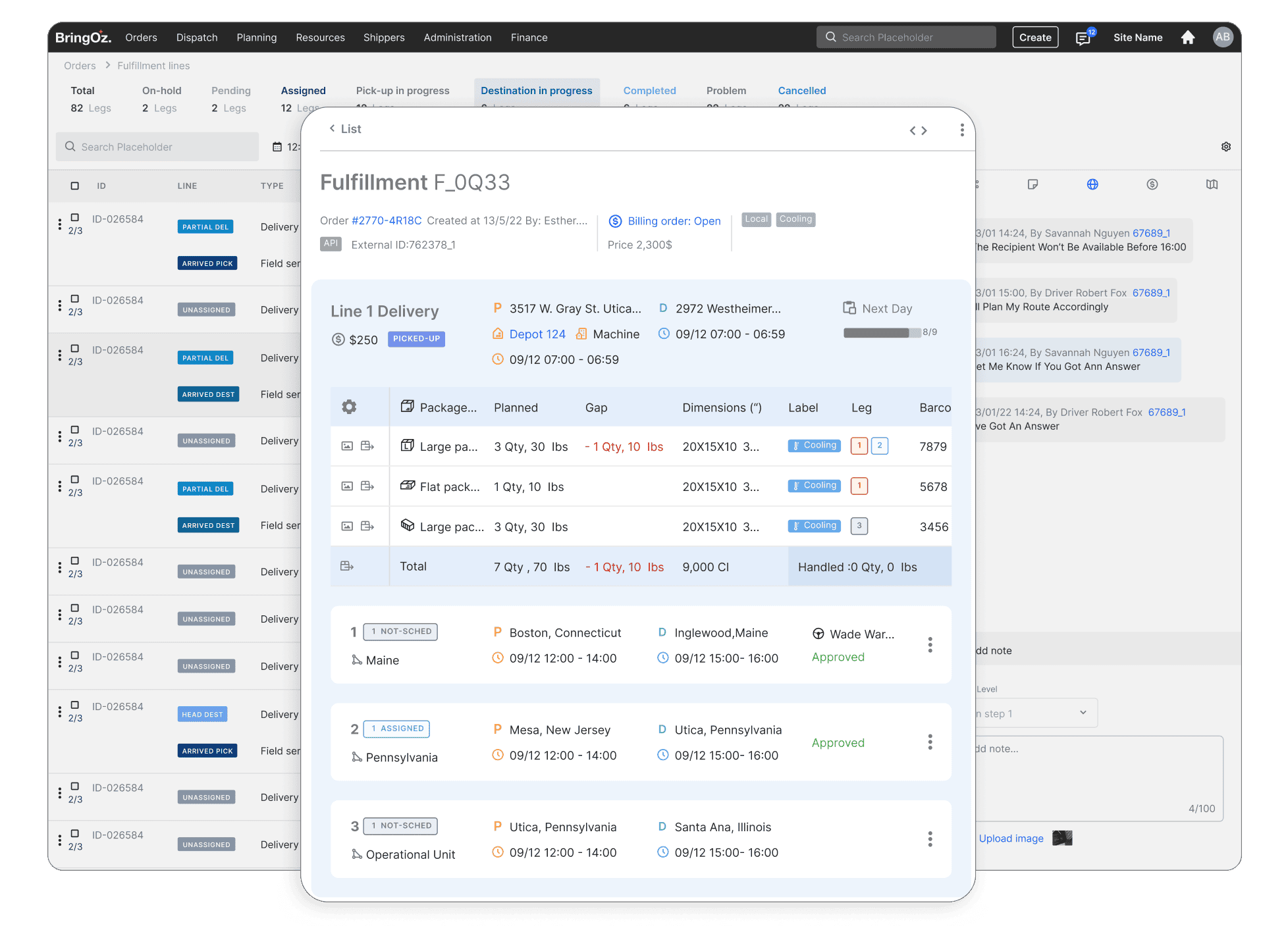Open the home icon in top bar

point(1188,38)
